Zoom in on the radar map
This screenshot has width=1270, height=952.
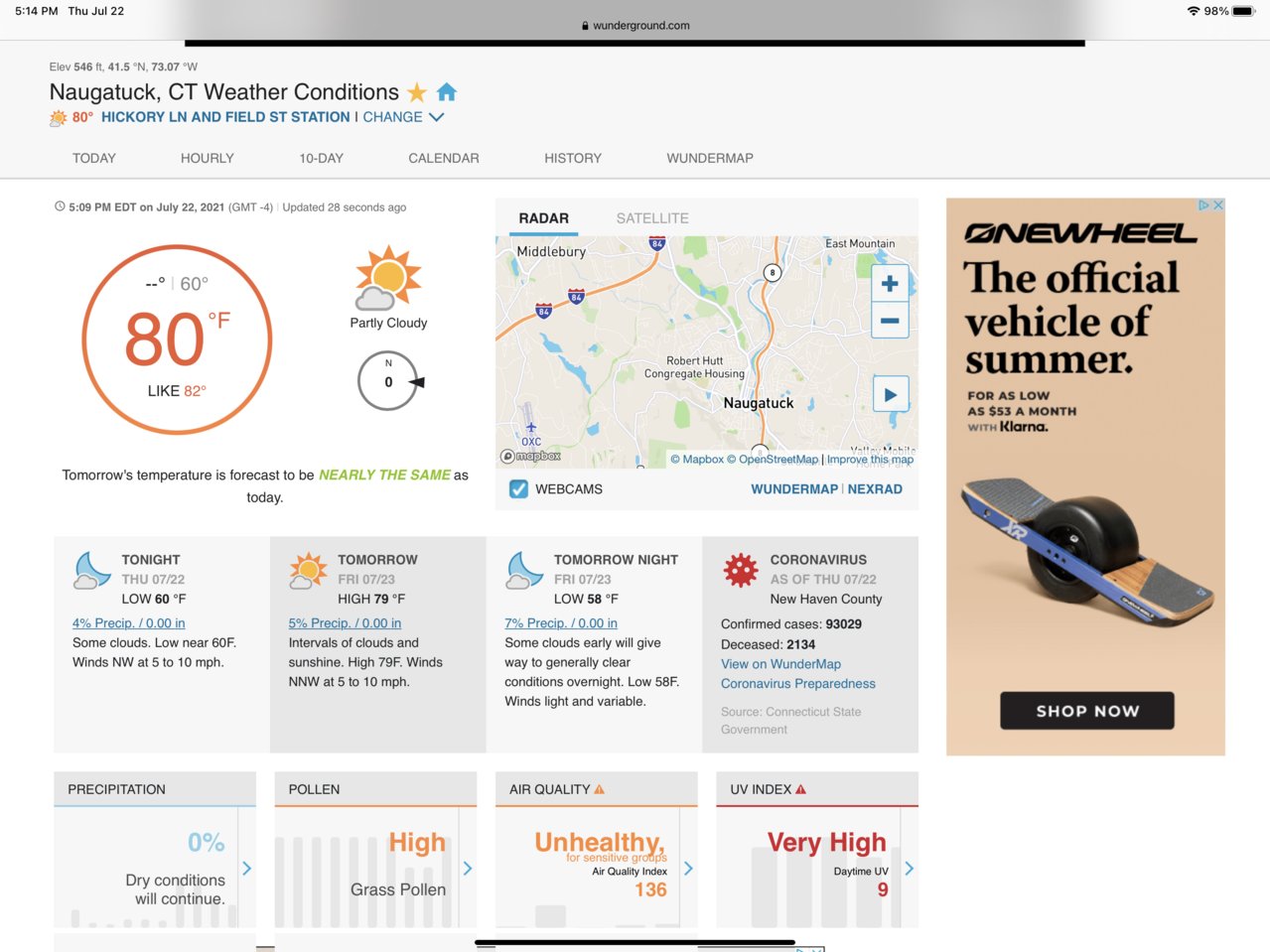coord(890,284)
